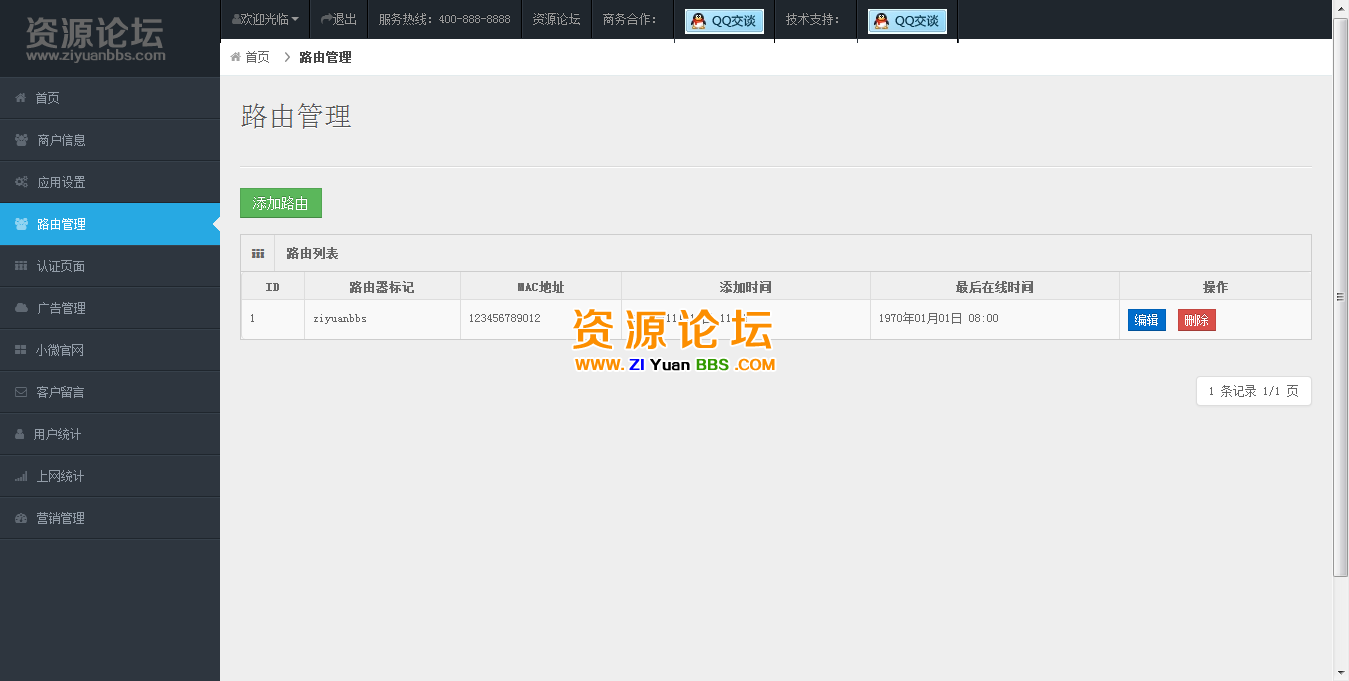
Task: Click the 路由管理 breadcrumb text
Action: pos(325,57)
